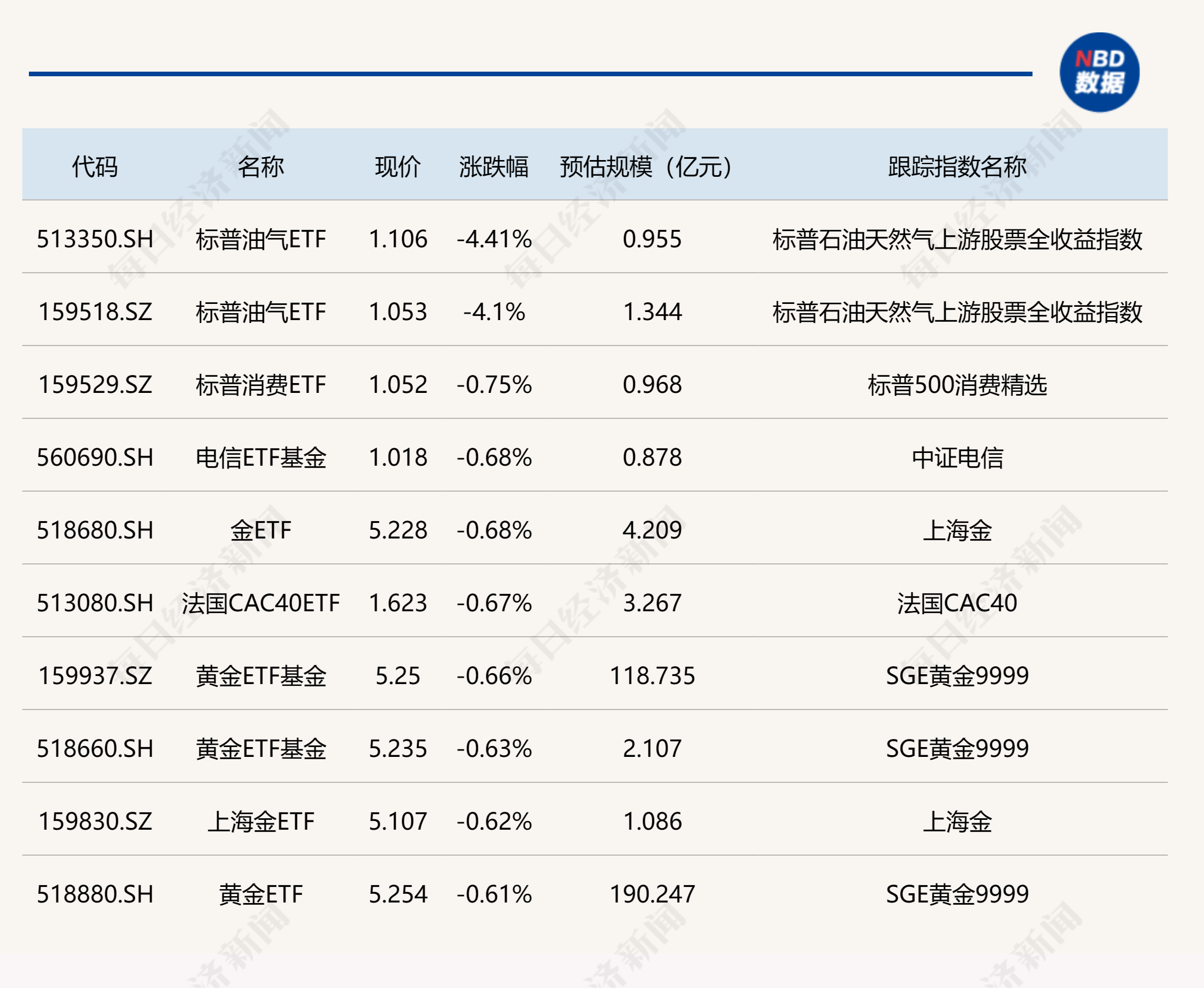The width and height of the screenshot is (1204, 988).
Task: Click price value 5.254
Action: (x=398, y=894)
